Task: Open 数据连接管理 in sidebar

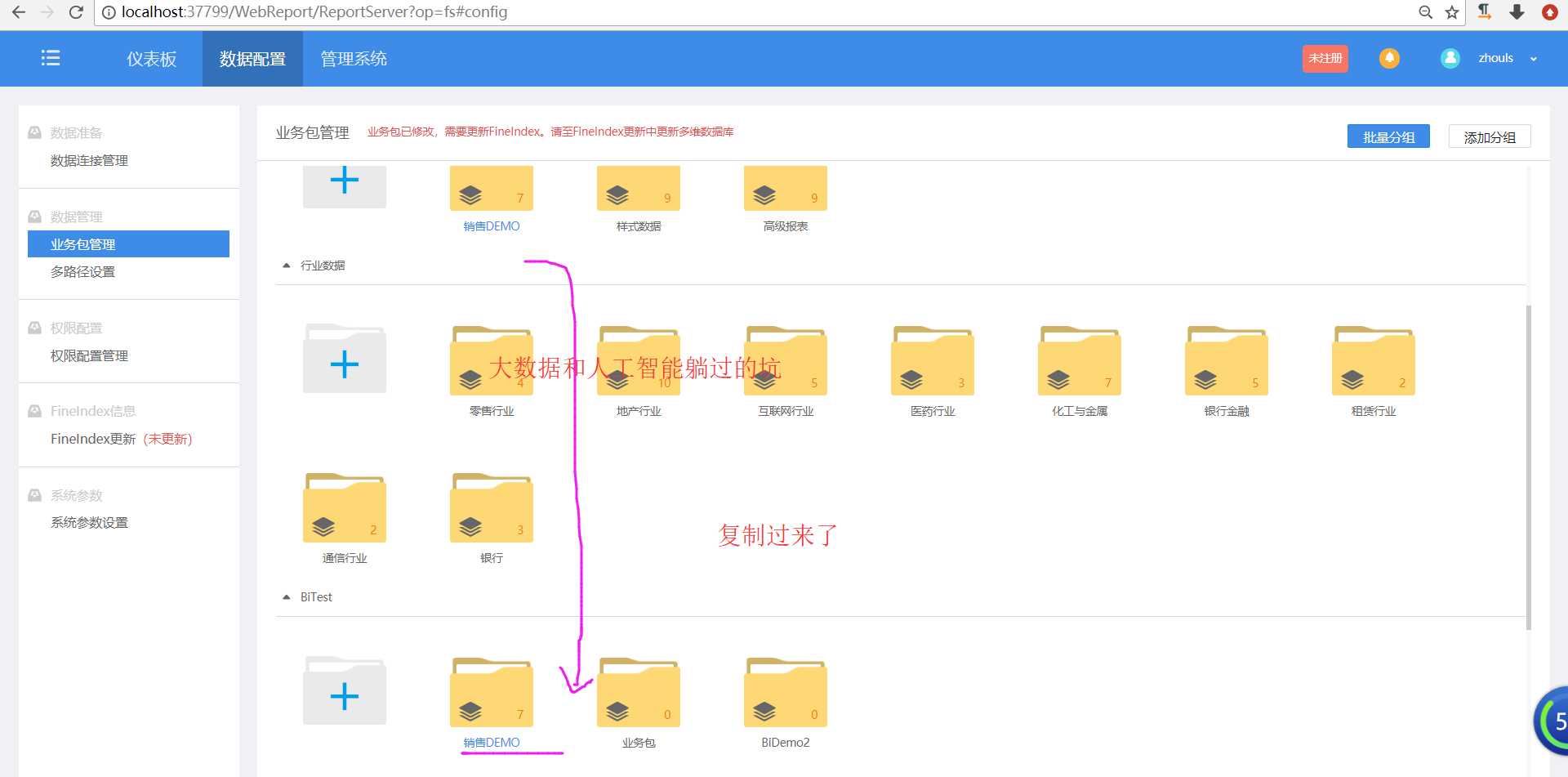Action: [x=89, y=160]
